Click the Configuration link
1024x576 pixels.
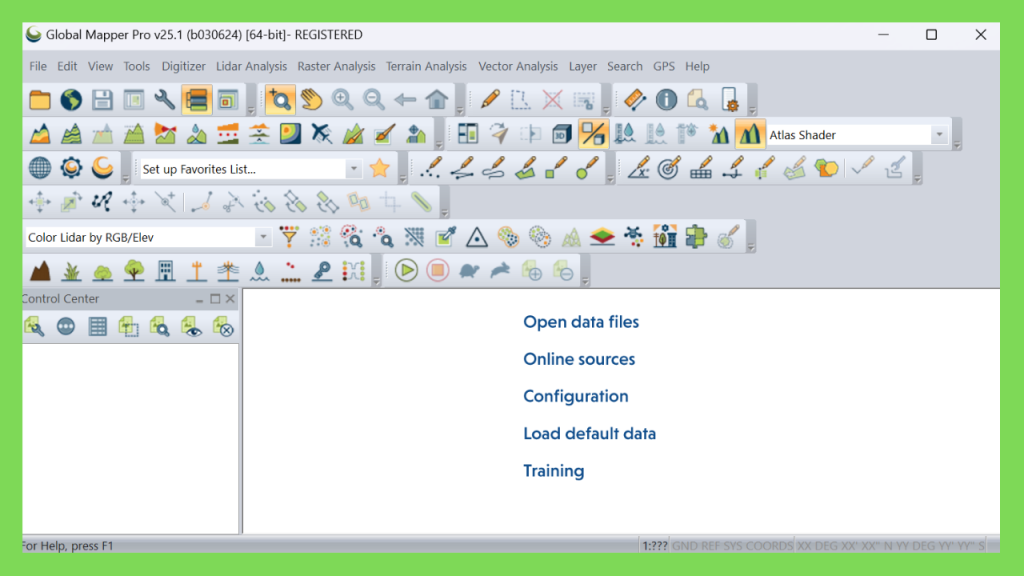pyautogui.click(x=576, y=396)
